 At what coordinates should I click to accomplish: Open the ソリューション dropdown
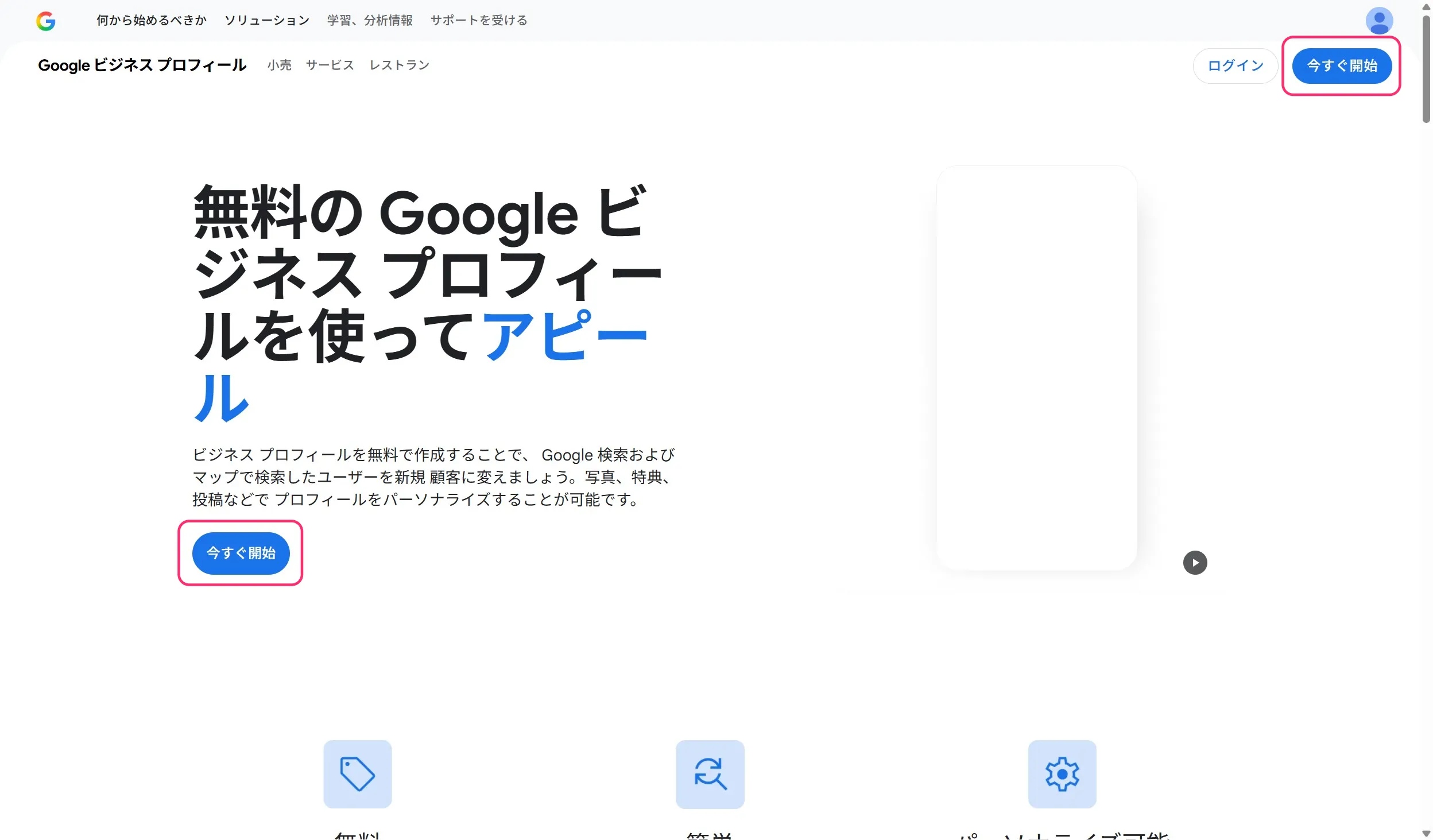tap(266, 20)
